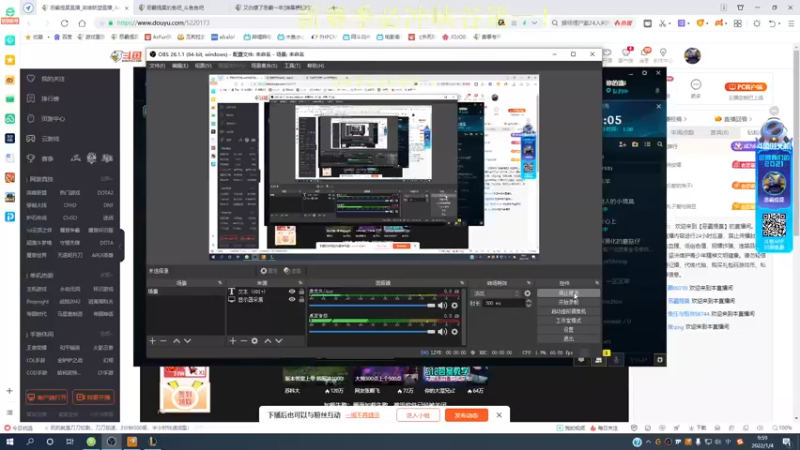The height and width of the screenshot is (450, 800).
Task: Add a new source in OBS Sources panel
Action: coord(233,340)
